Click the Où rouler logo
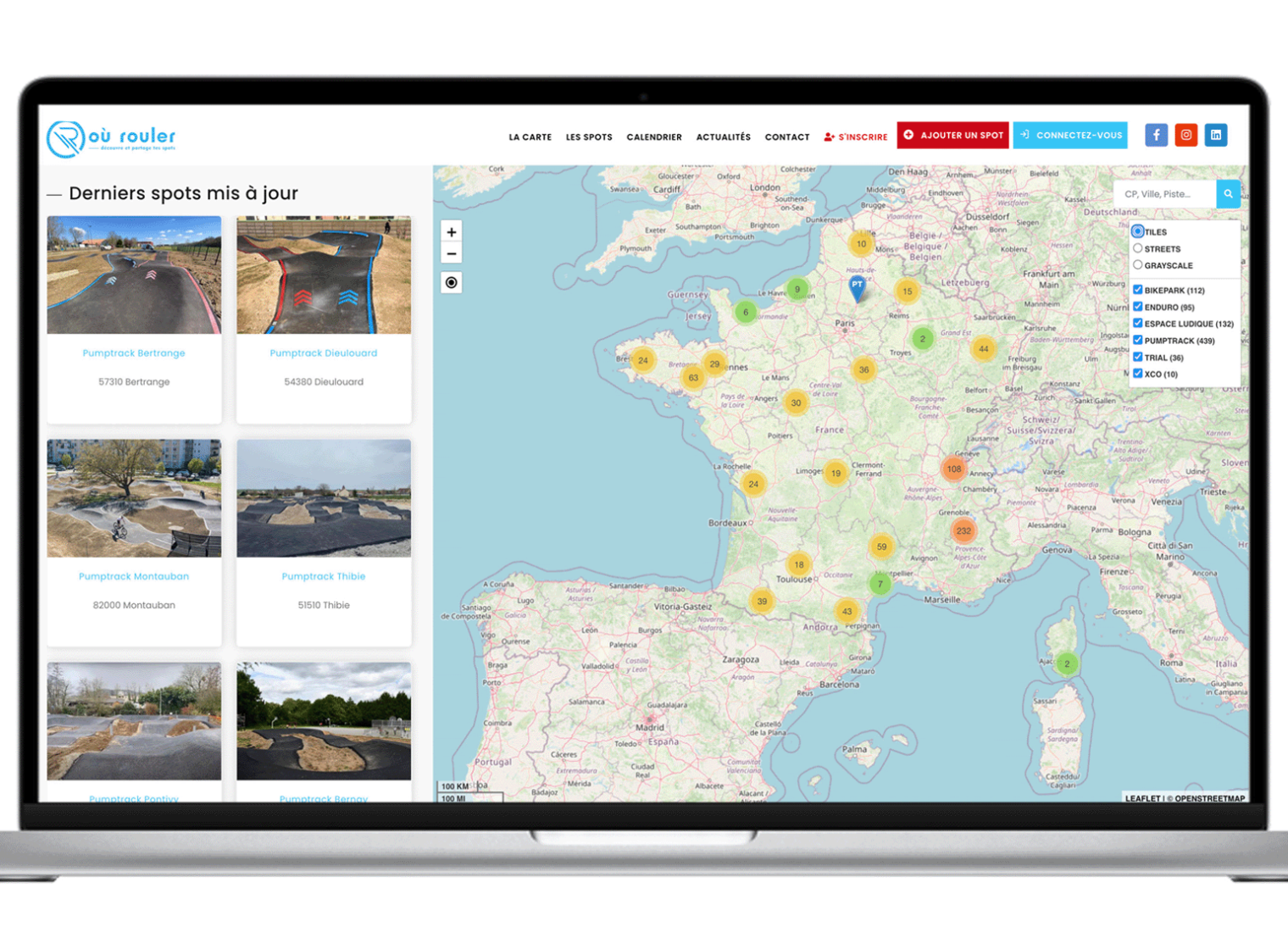The image size is (1288, 949). click(112, 138)
